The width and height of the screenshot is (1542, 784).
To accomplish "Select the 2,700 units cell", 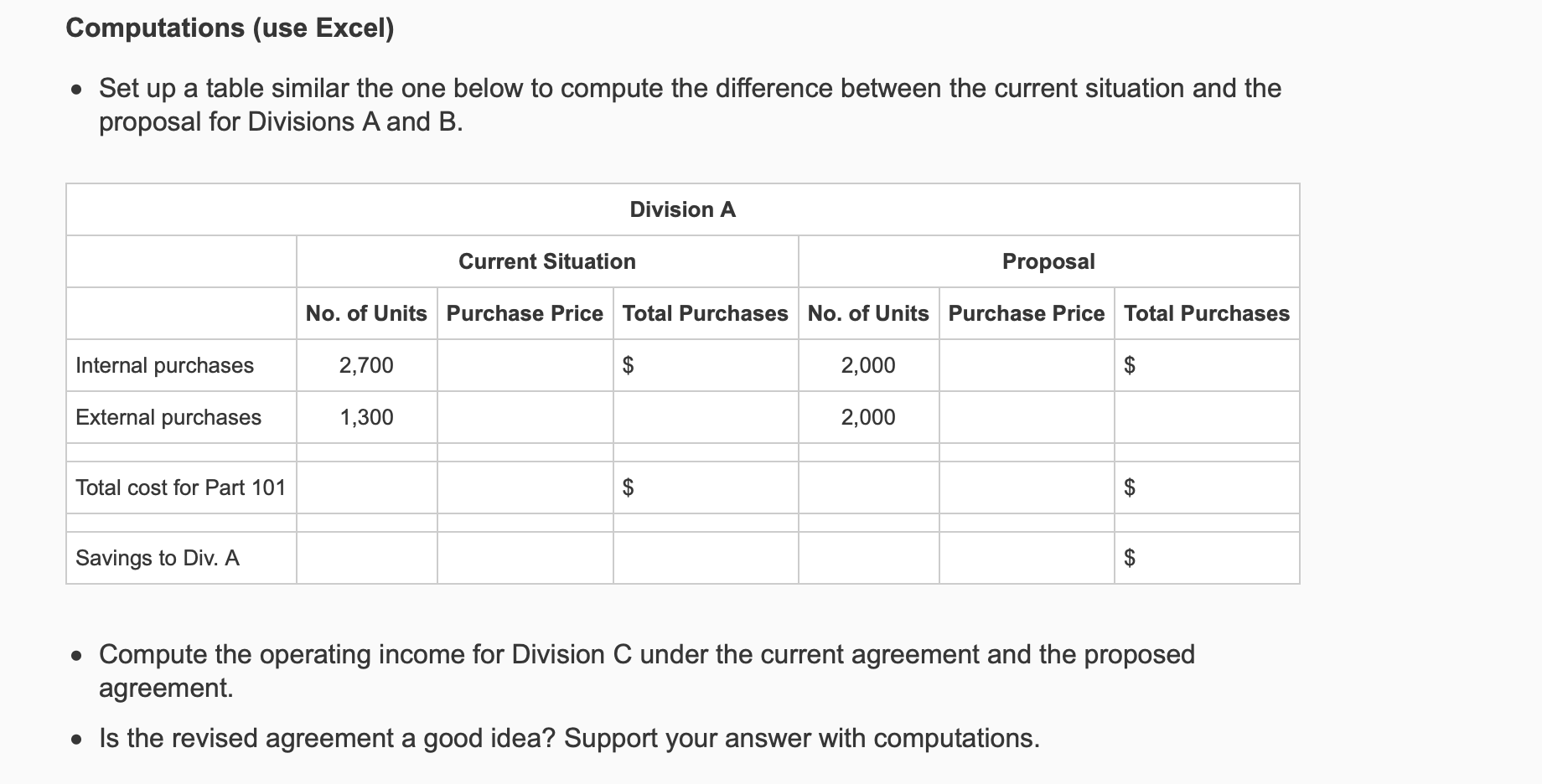I will (x=366, y=365).
